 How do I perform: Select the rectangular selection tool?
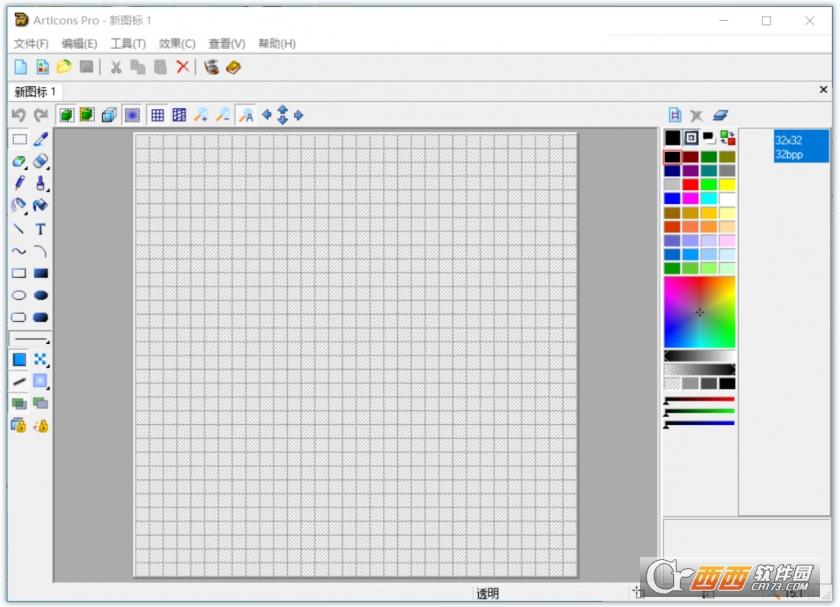[x=19, y=139]
